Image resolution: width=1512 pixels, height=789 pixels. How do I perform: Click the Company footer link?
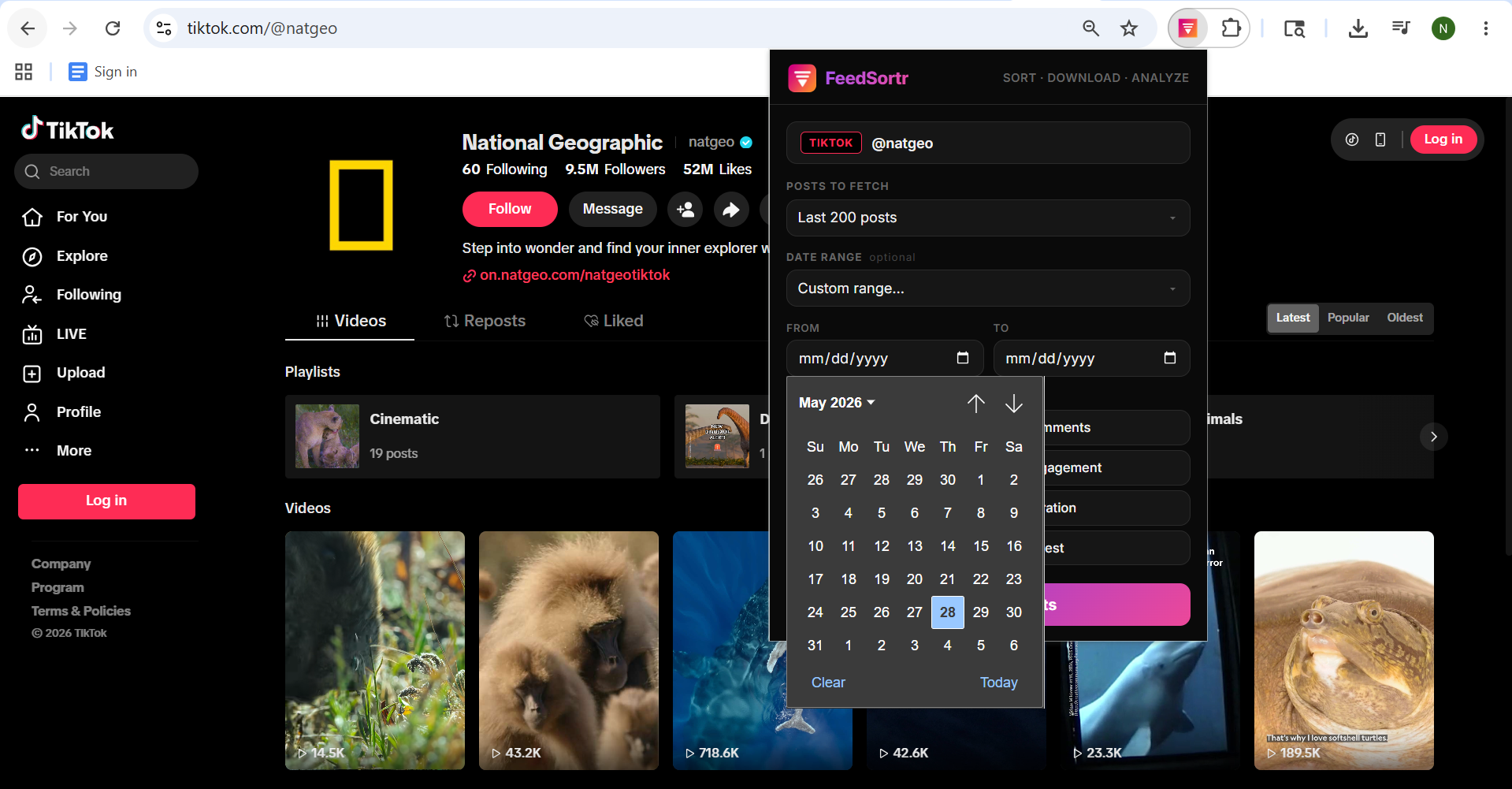(61, 564)
